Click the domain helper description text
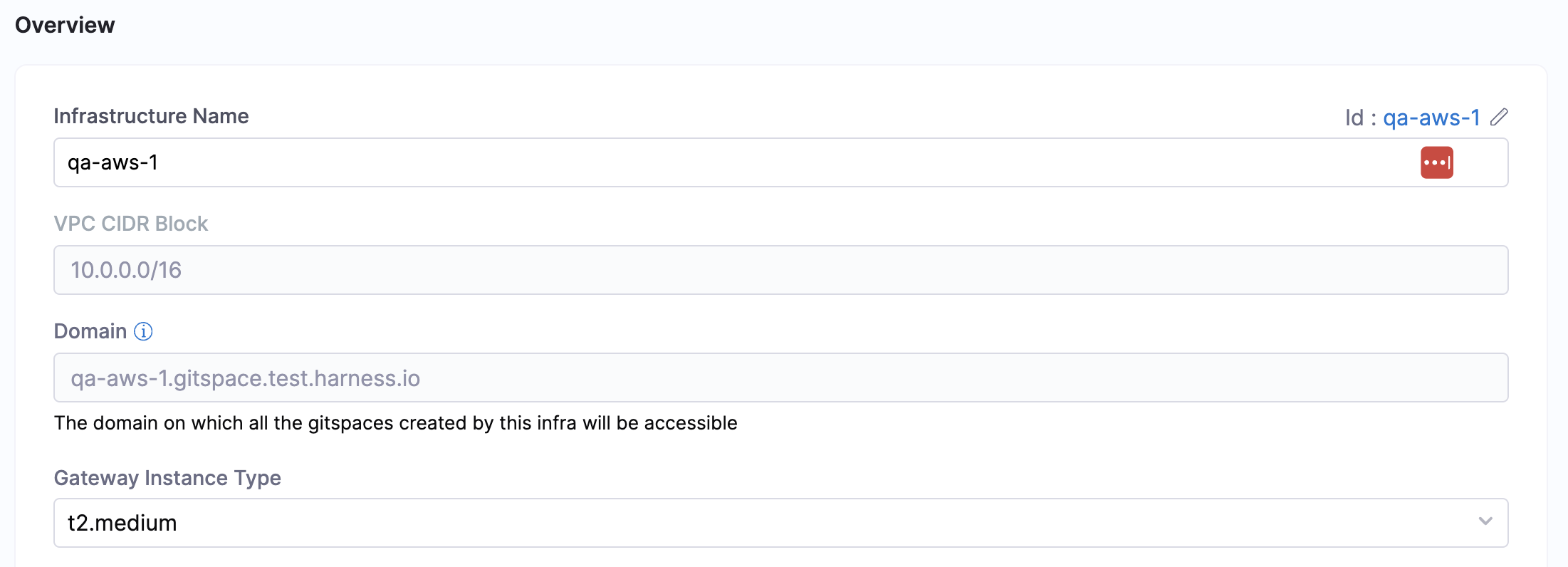Screen dimensions: 1568x567 point(395,423)
